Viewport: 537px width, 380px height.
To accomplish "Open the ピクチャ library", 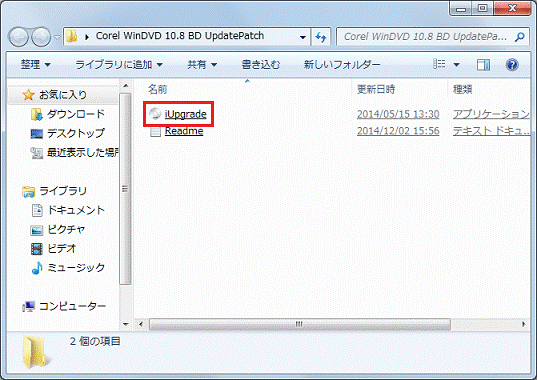I will pos(66,229).
